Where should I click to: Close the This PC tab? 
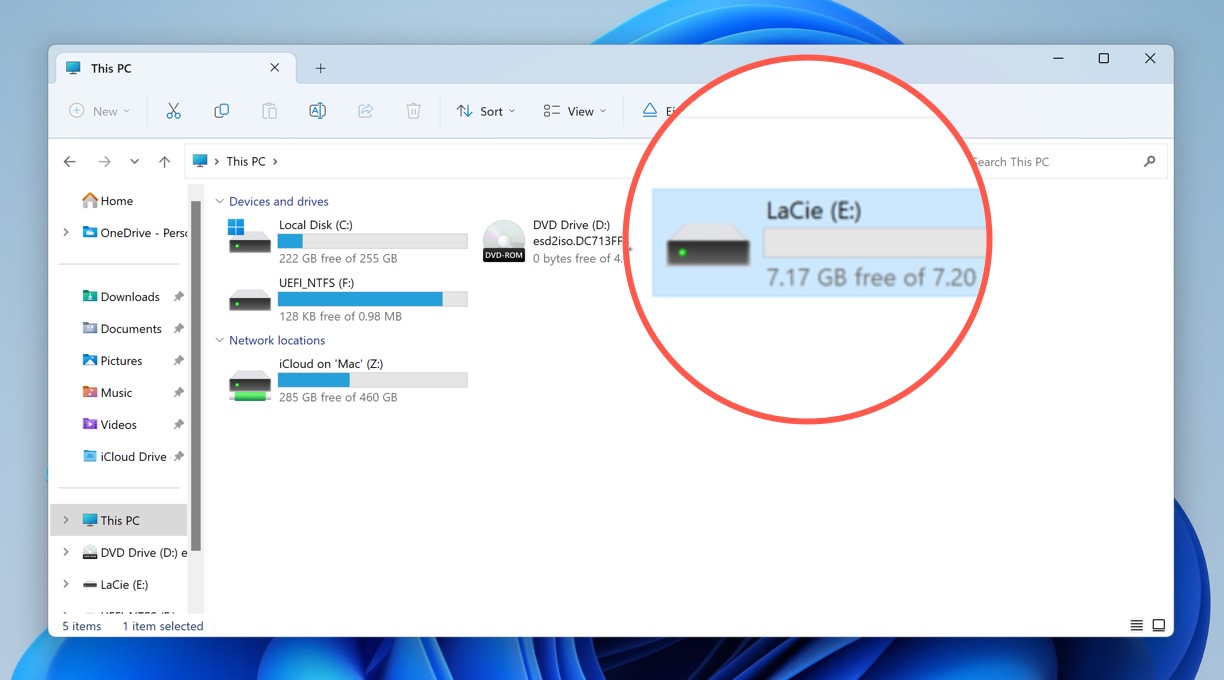[x=275, y=68]
